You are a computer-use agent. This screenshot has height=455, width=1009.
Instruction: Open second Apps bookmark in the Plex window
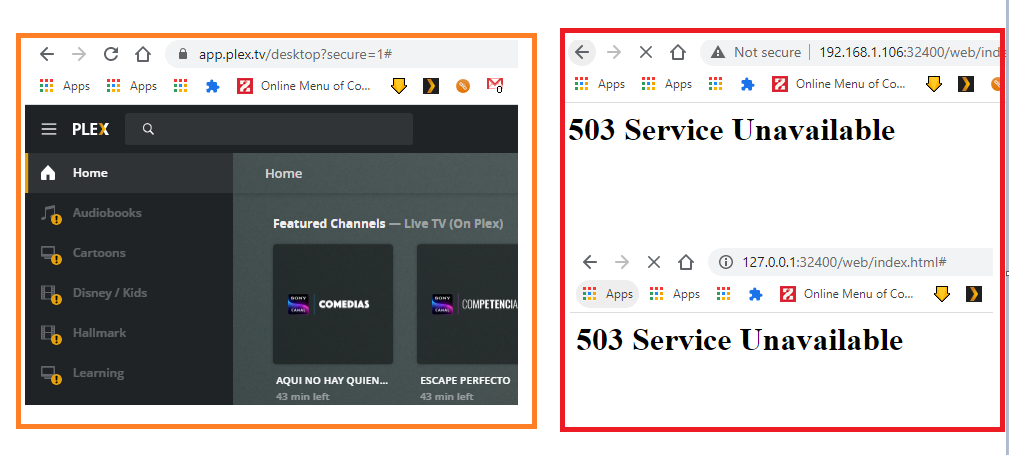click(x=131, y=86)
